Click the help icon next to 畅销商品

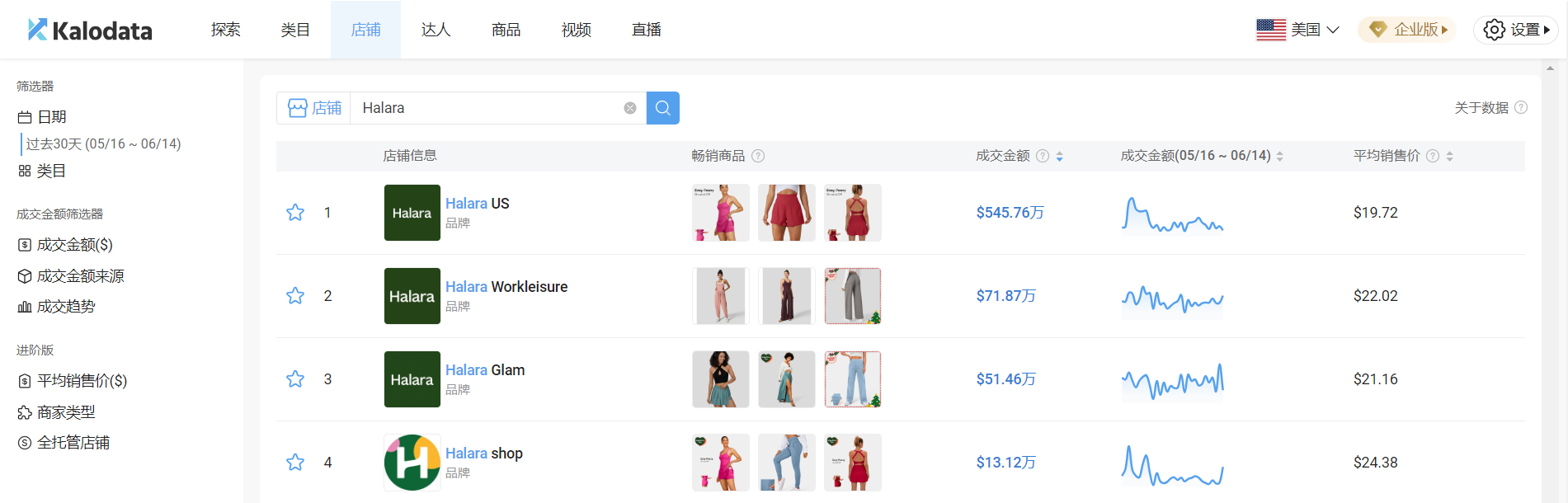point(758,156)
